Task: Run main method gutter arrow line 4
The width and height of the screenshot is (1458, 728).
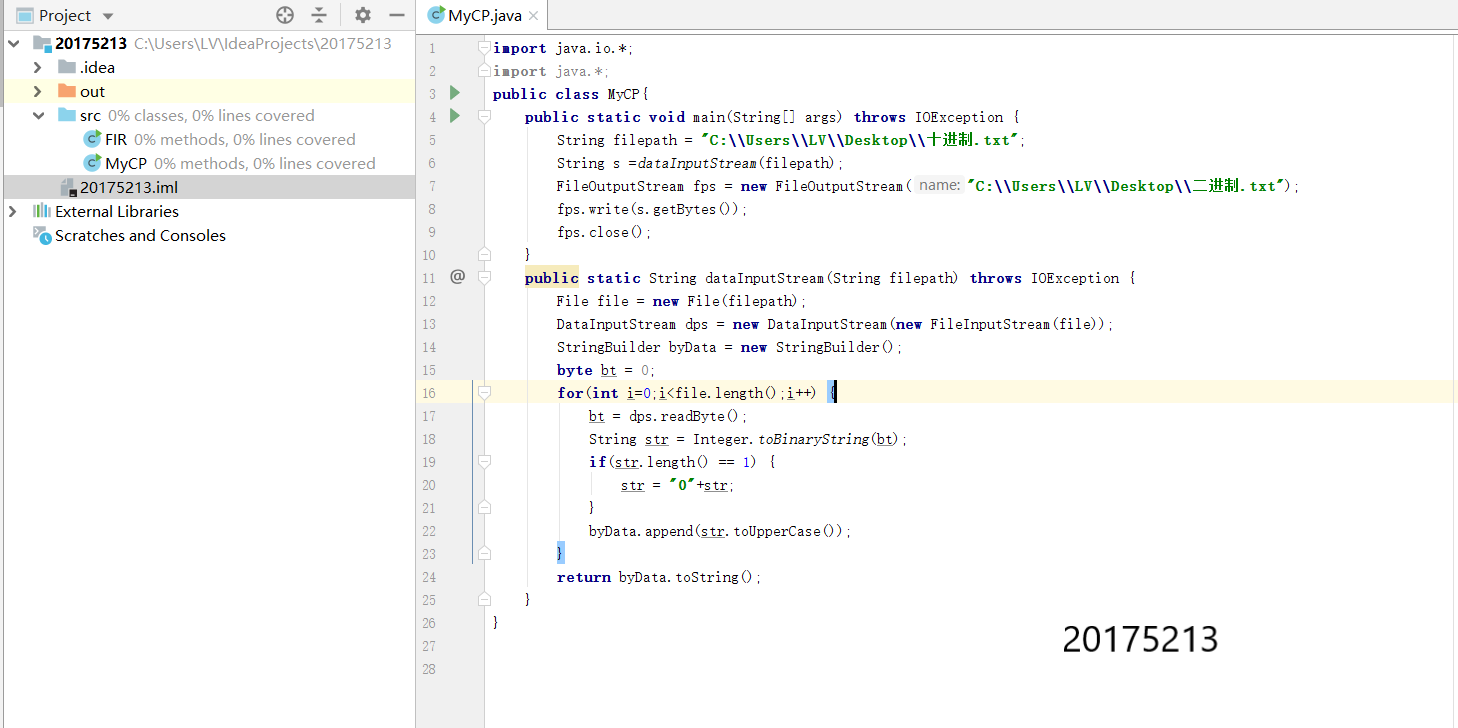Action: (x=455, y=116)
